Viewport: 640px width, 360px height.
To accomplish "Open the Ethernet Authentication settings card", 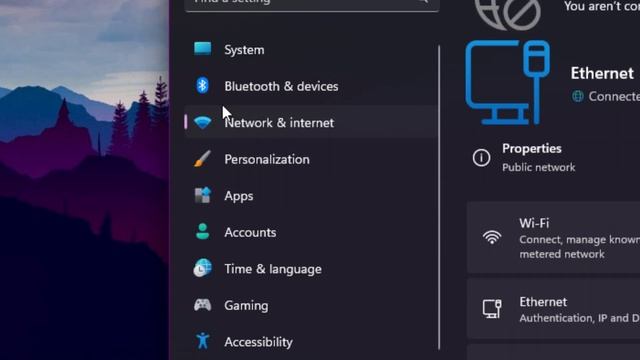I will (553, 309).
